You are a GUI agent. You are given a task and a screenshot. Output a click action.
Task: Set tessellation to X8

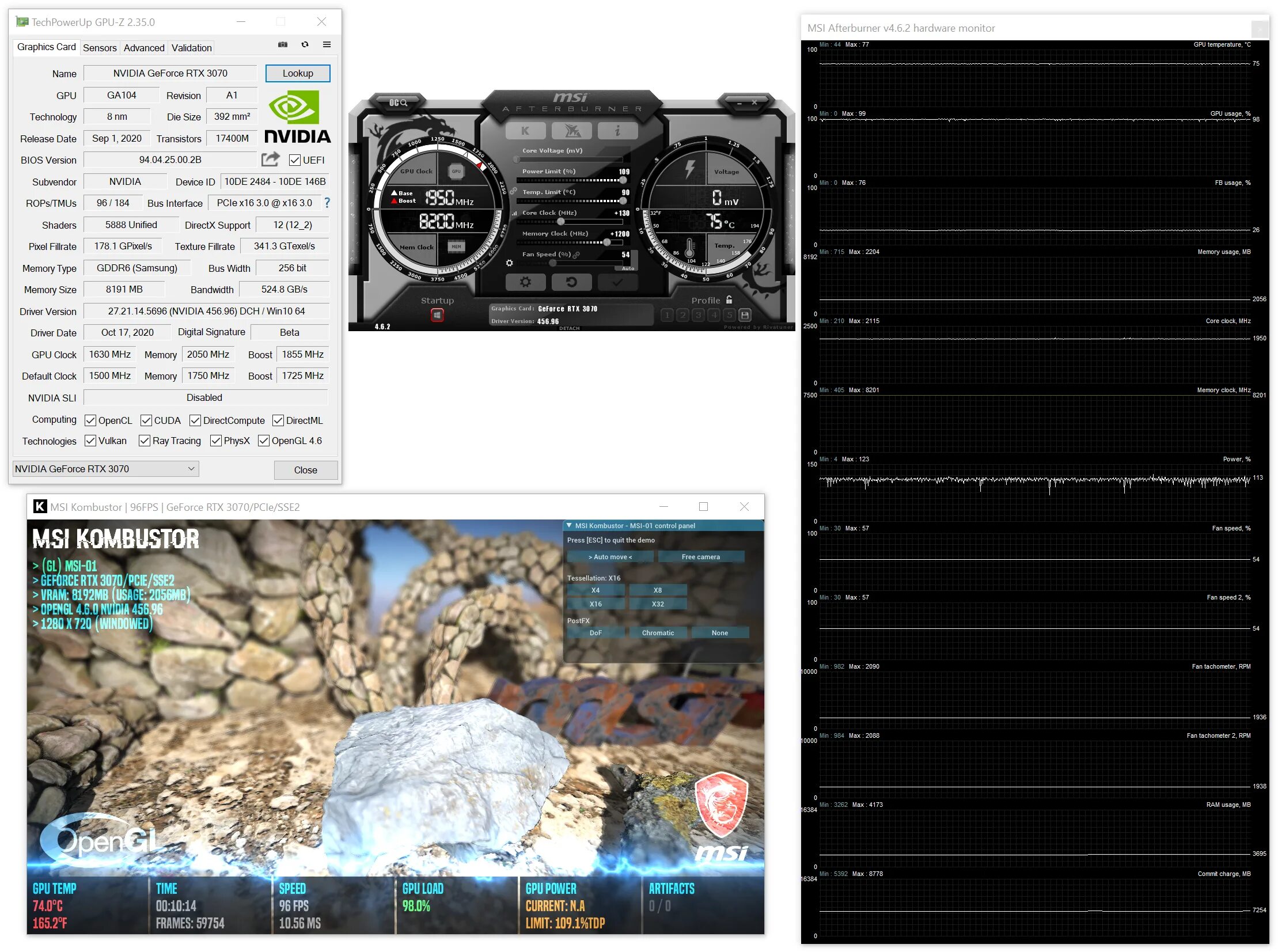point(658,591)
